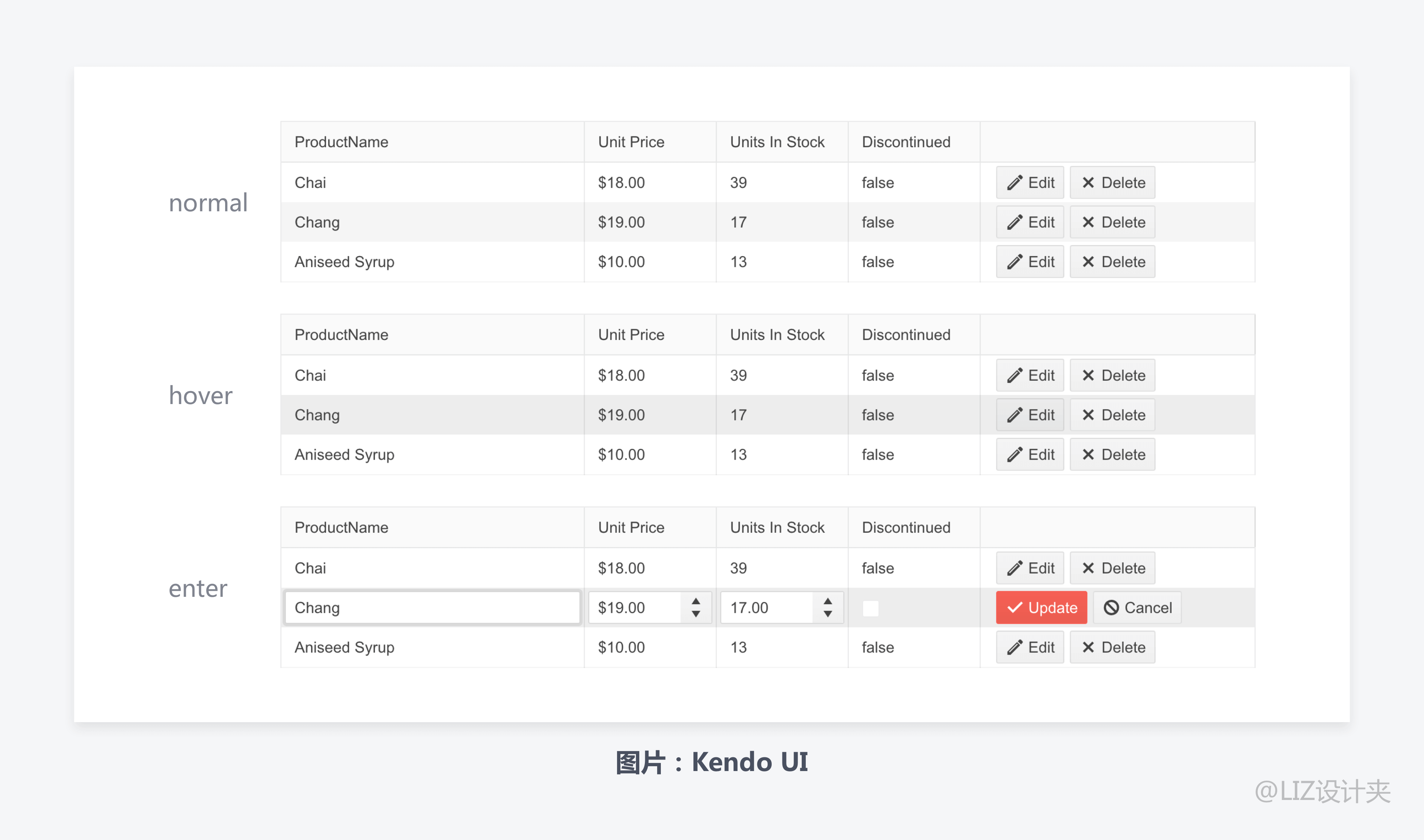Click the red Update button

point(1041,607)
